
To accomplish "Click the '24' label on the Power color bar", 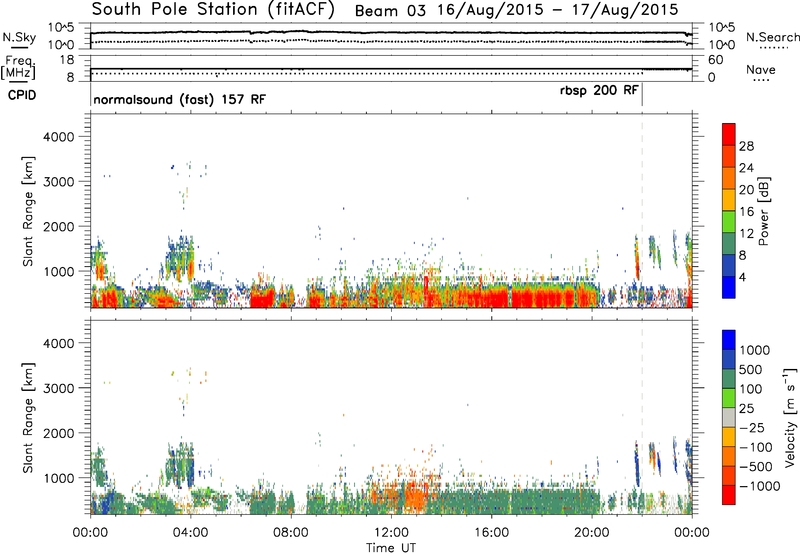I will (746, 168).
